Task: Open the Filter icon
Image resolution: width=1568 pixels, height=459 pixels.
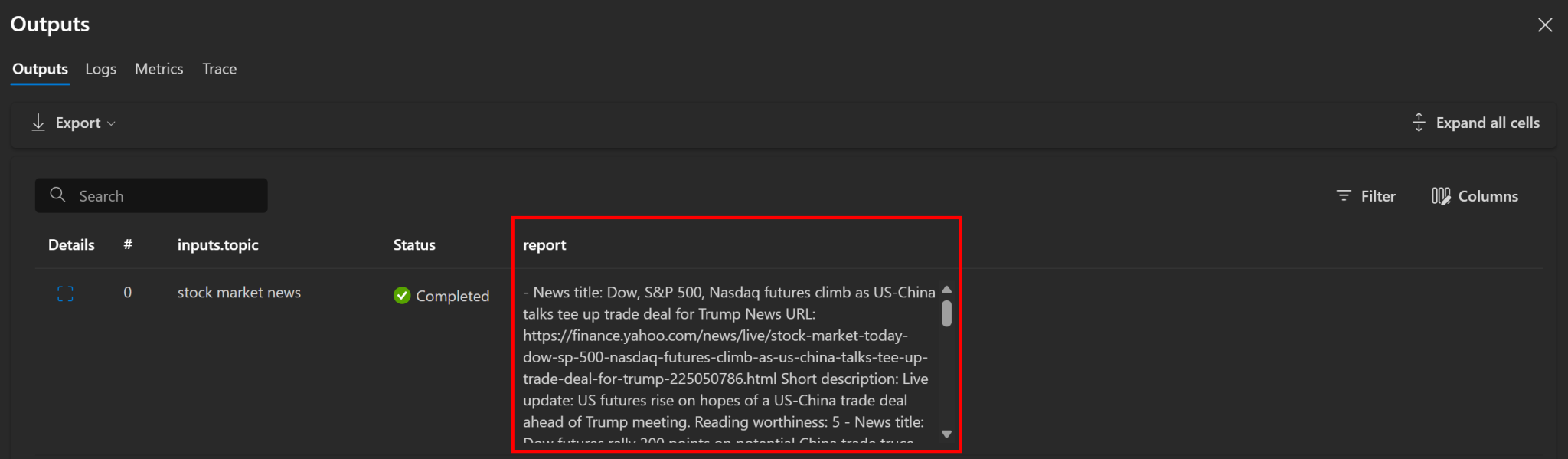Action: [1344, 196]
